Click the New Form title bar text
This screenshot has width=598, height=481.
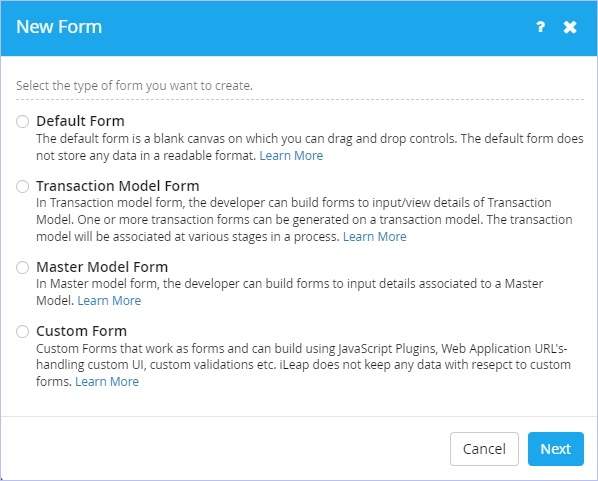pos(59,27)
